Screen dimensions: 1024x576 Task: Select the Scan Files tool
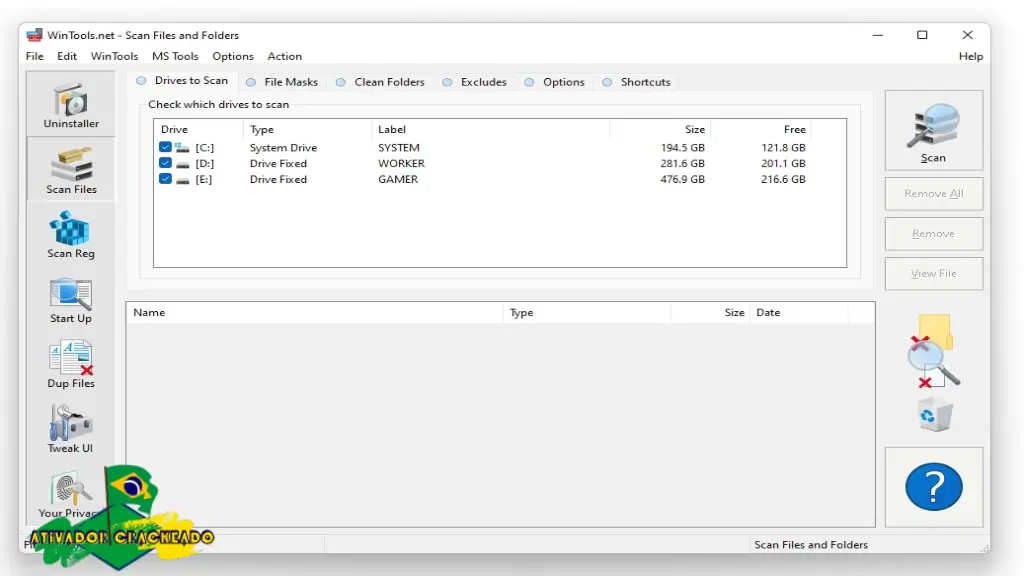pos(71,170)
